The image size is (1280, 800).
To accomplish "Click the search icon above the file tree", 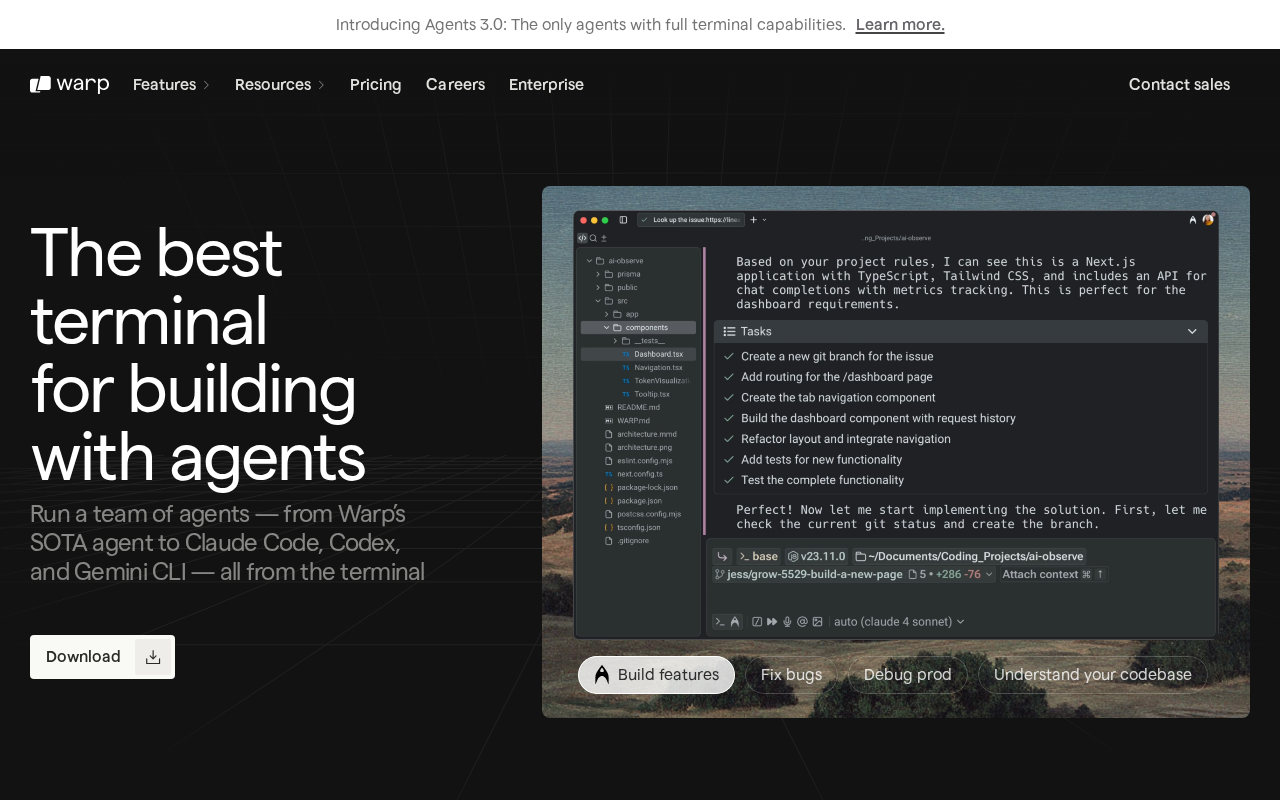I will 593,238.
